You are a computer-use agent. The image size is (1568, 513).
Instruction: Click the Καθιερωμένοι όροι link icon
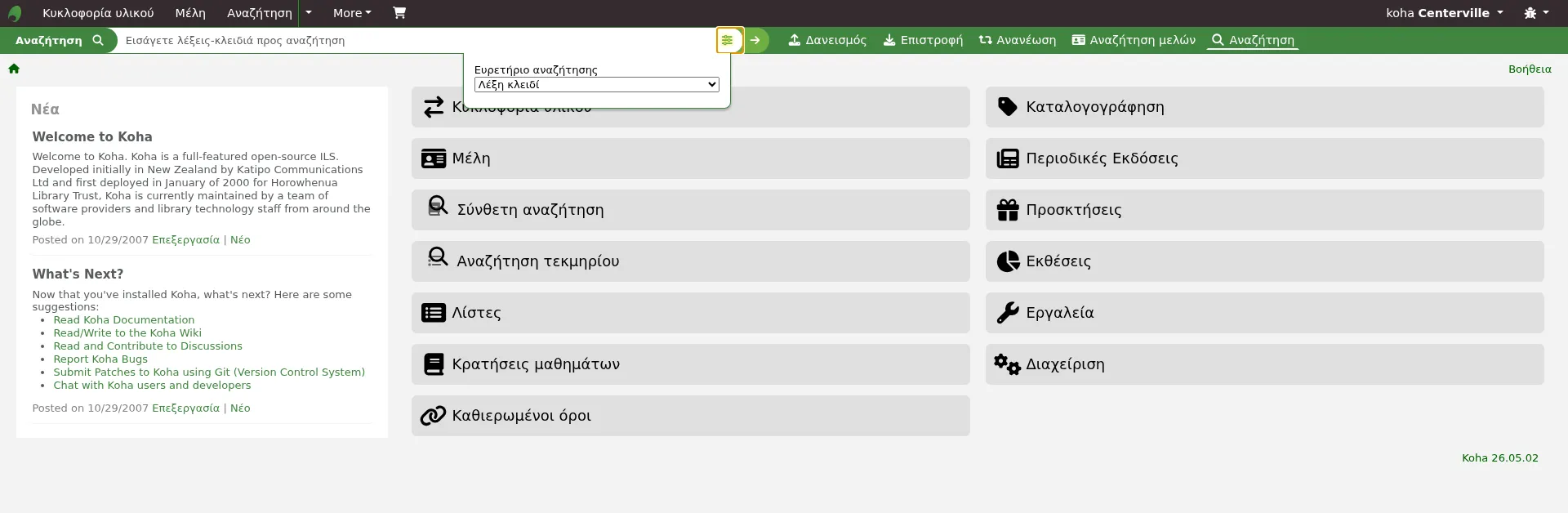coord(433,416)
